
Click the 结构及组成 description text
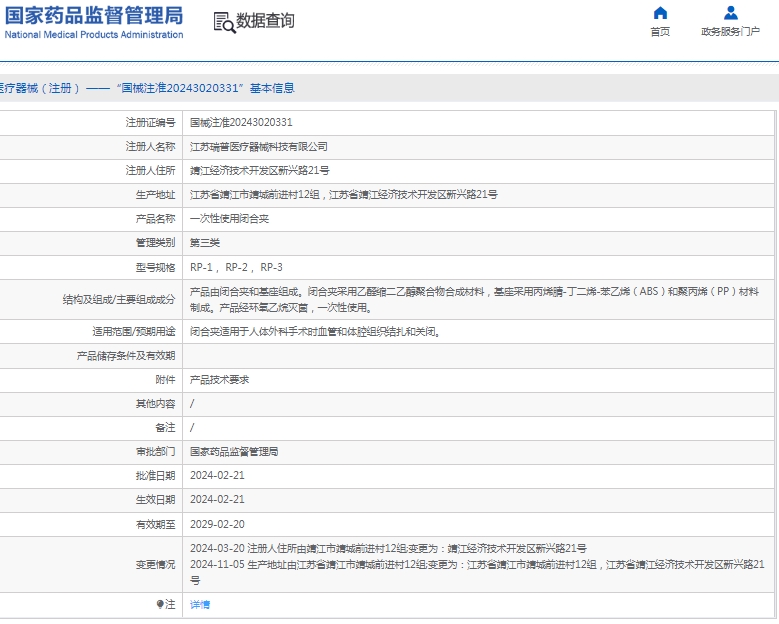[474, 300]
